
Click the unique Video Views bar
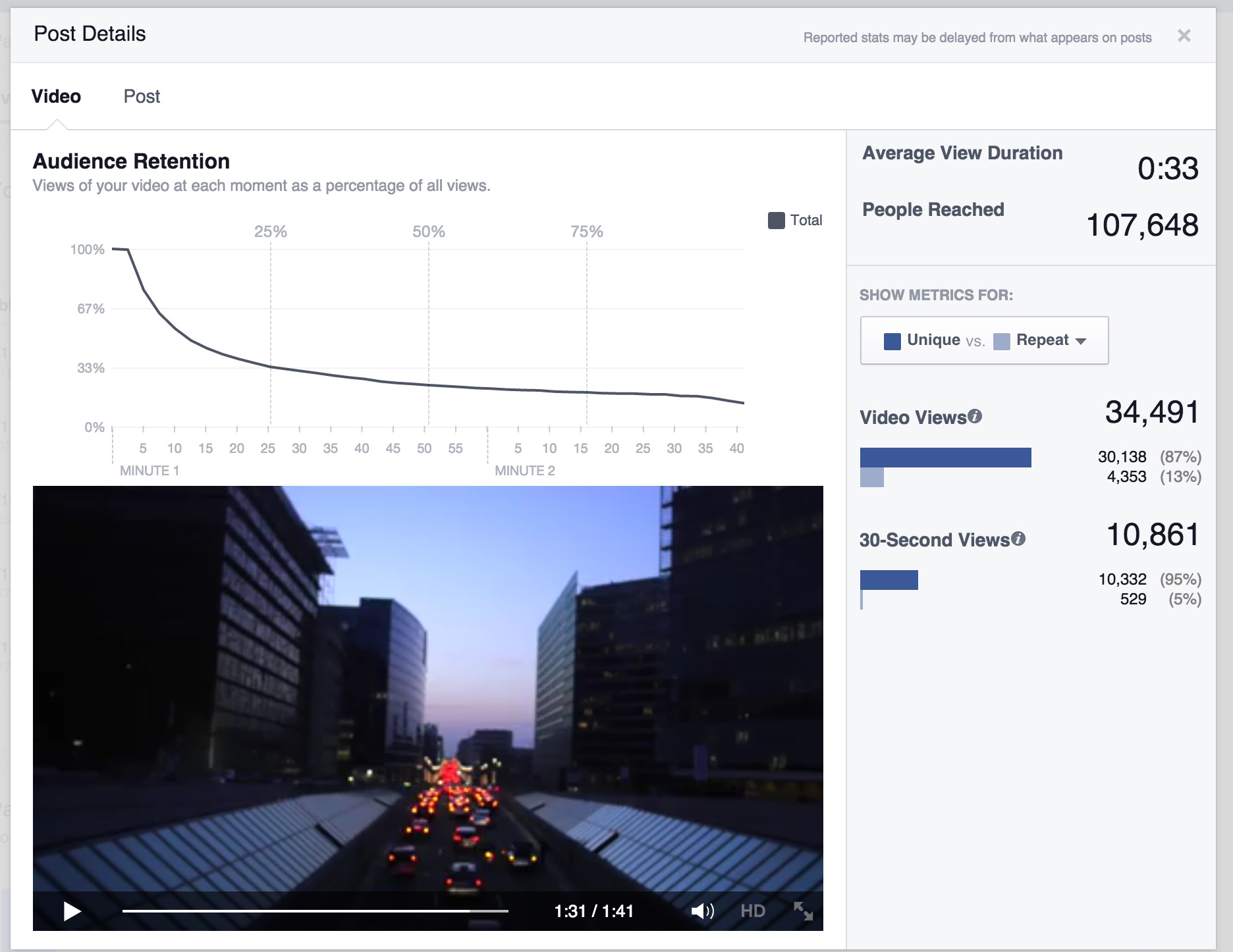pyautogui.click(x=945, y=458)
